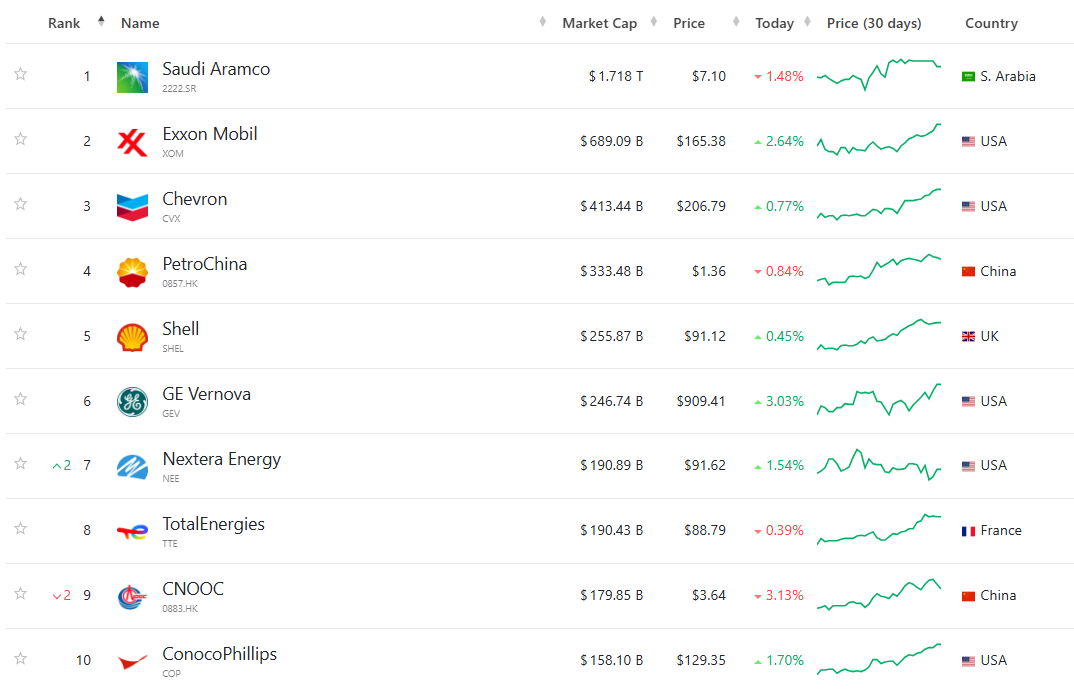Sort table by Market Cap column
1074x690 pixels.
pos(599,23)
